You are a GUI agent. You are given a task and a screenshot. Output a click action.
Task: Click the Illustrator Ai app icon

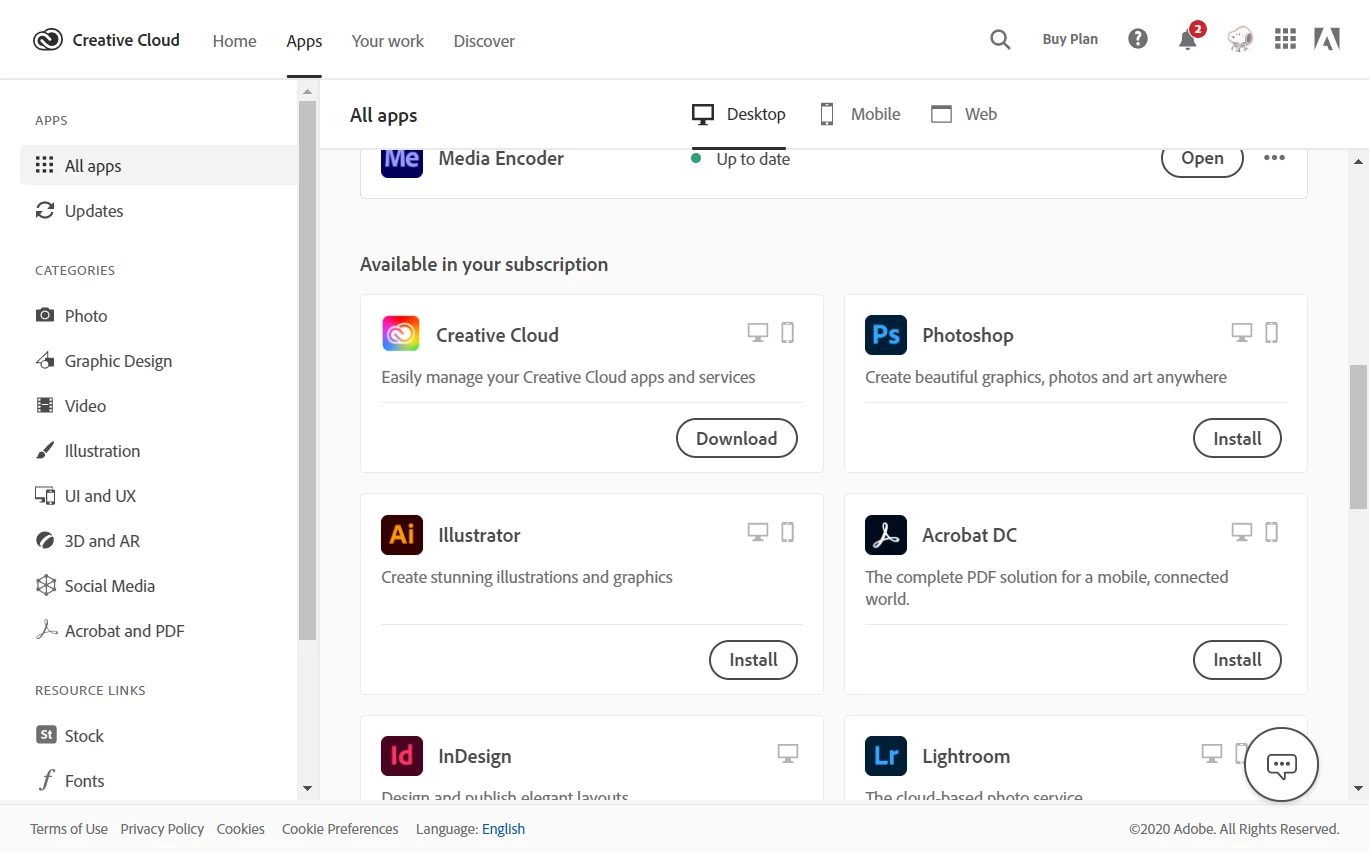[x=402, y=534]
